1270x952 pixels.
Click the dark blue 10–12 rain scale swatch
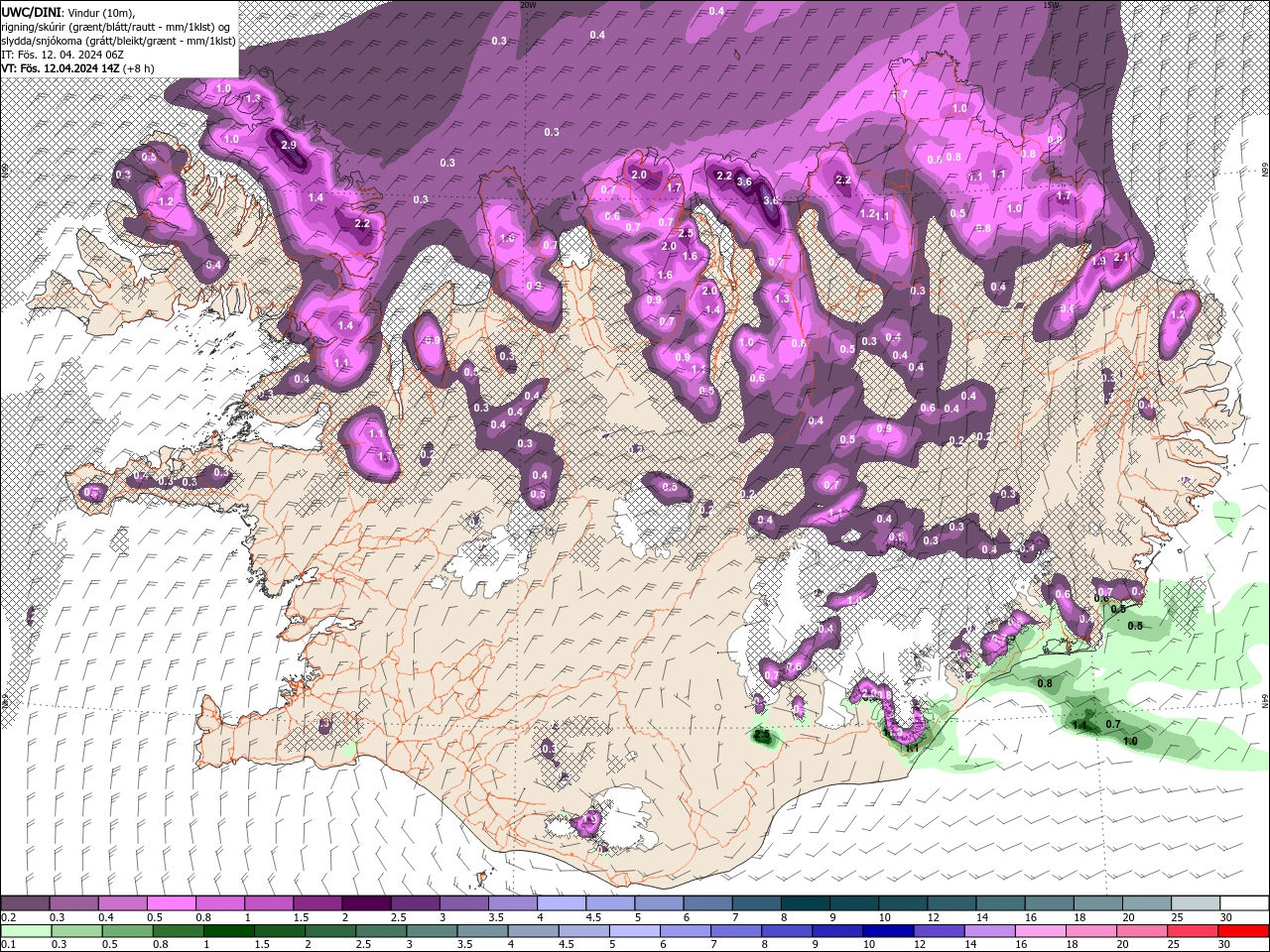[x=888, y=931]
